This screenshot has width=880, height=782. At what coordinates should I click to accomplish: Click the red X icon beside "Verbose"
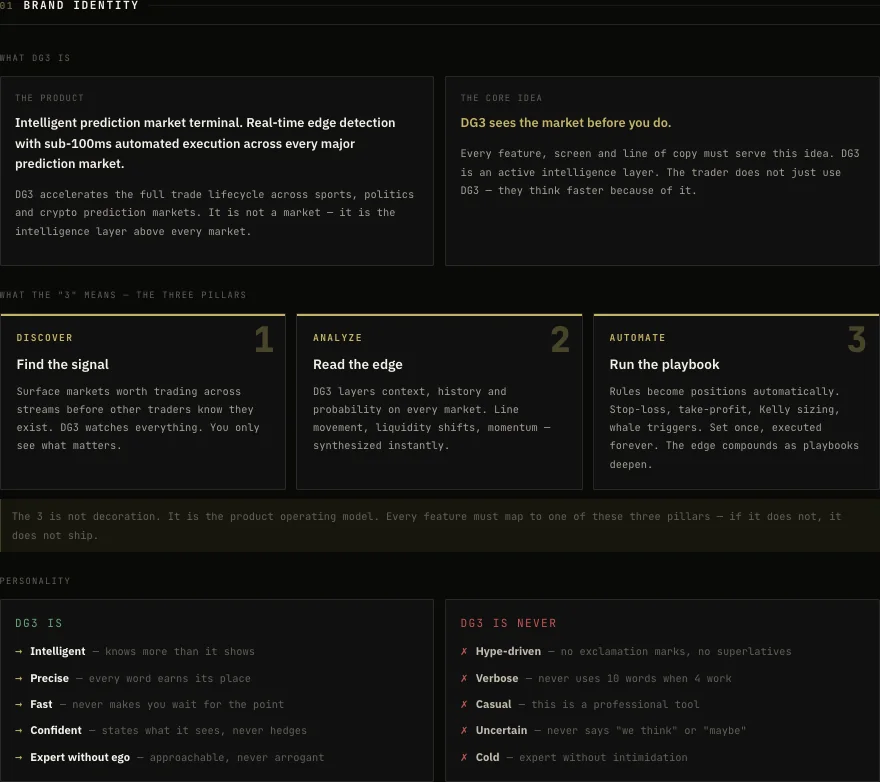click(x=464, y=678)
